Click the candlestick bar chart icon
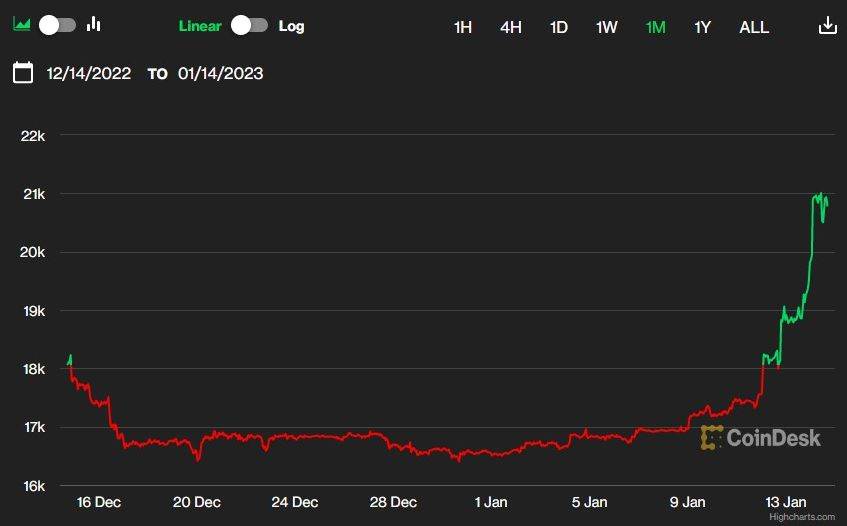The height and width of the screenshot is (526, 847). pos(95,25)
